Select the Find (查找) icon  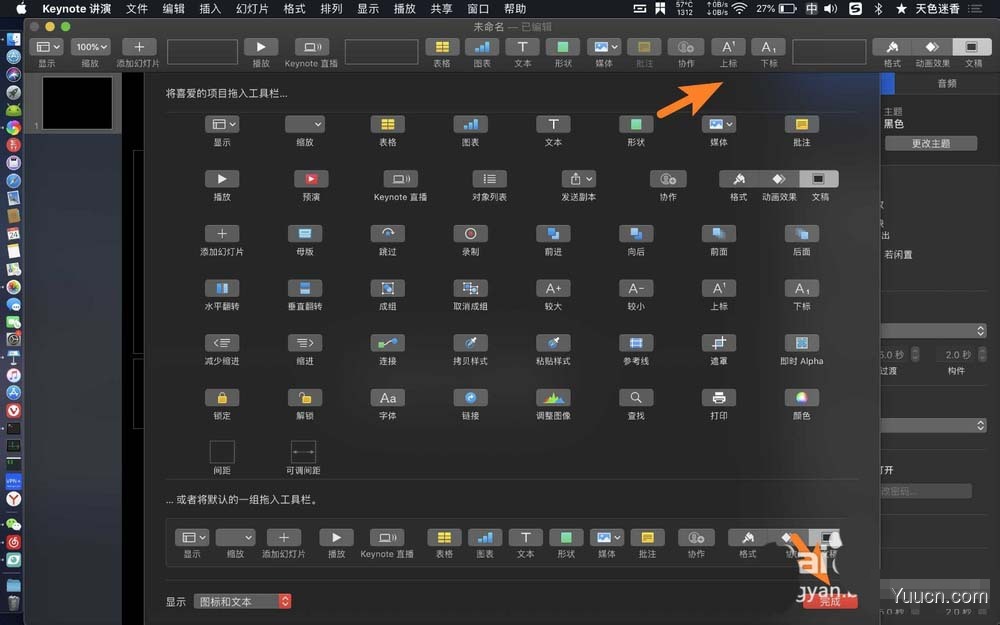[x=636, y=398]
